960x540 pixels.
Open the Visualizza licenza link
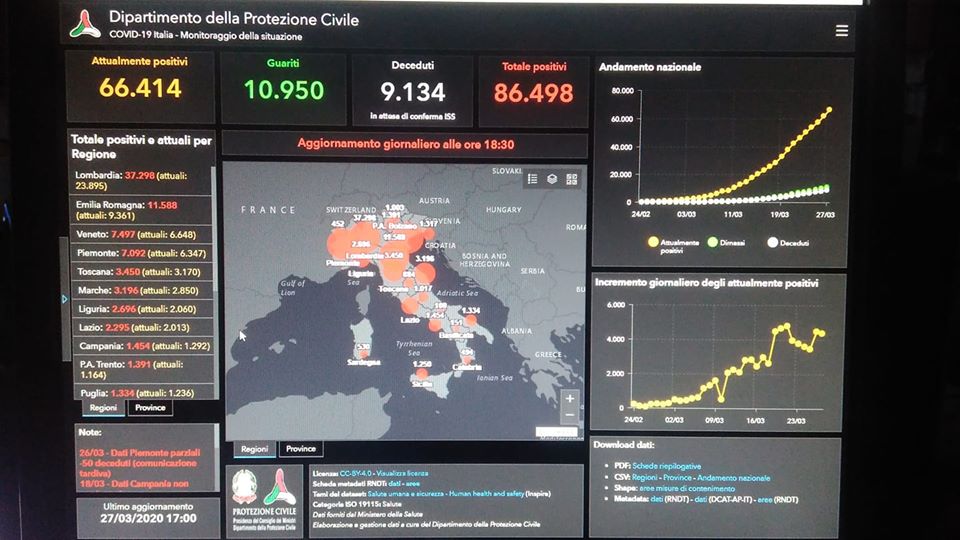402,473
